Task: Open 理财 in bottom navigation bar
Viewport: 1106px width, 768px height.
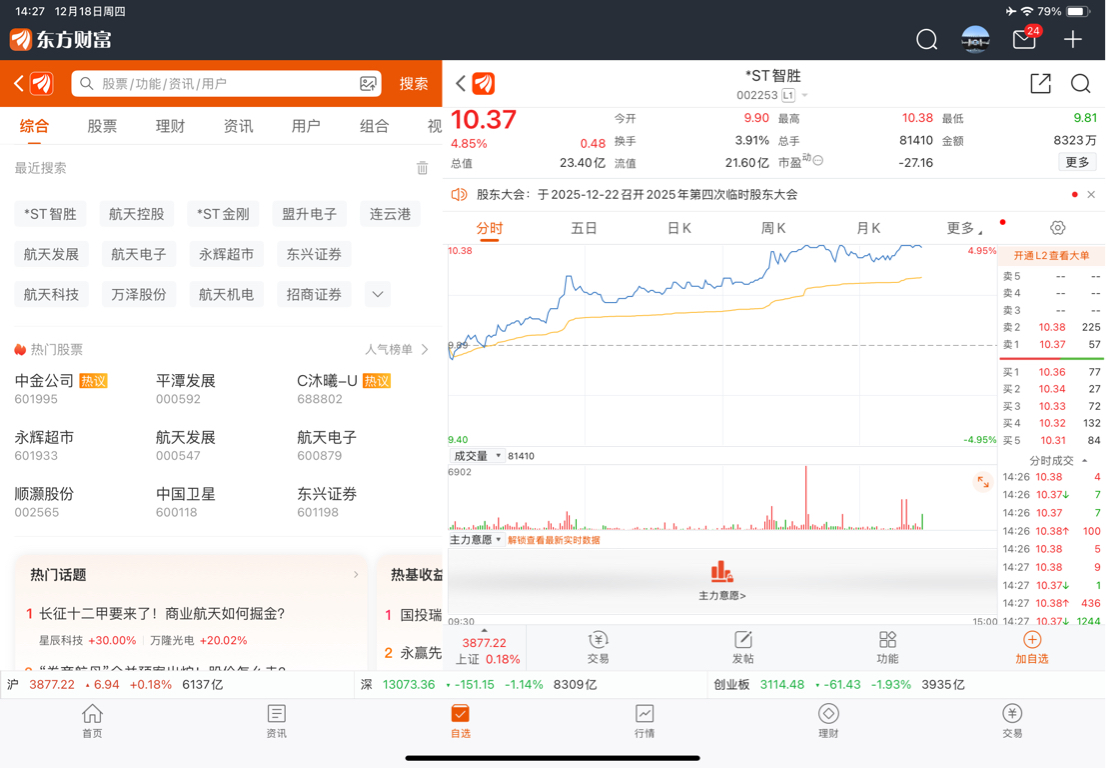Action: click(x=828, y=721)
